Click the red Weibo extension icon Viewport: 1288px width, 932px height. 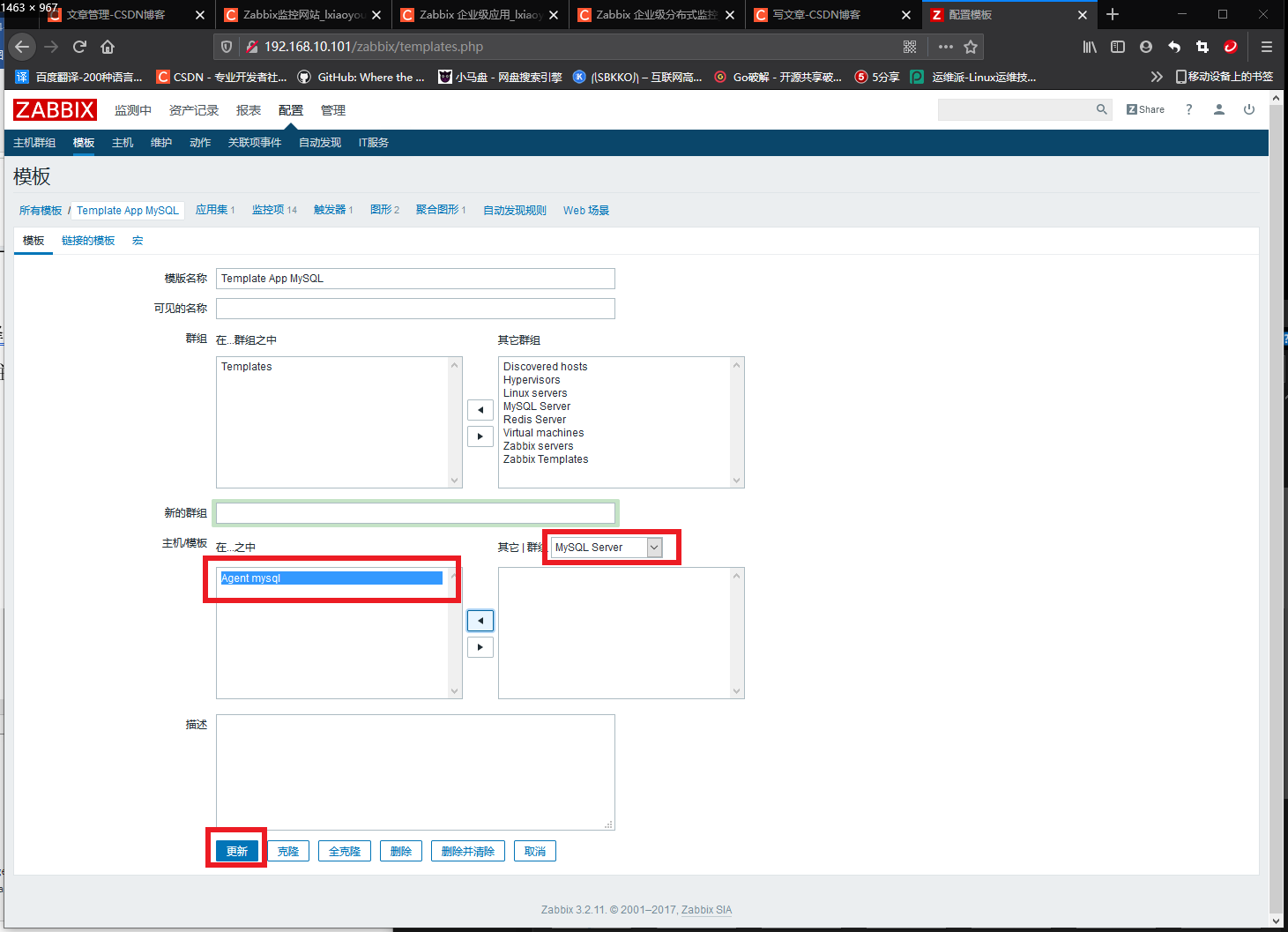[1231, 47]
